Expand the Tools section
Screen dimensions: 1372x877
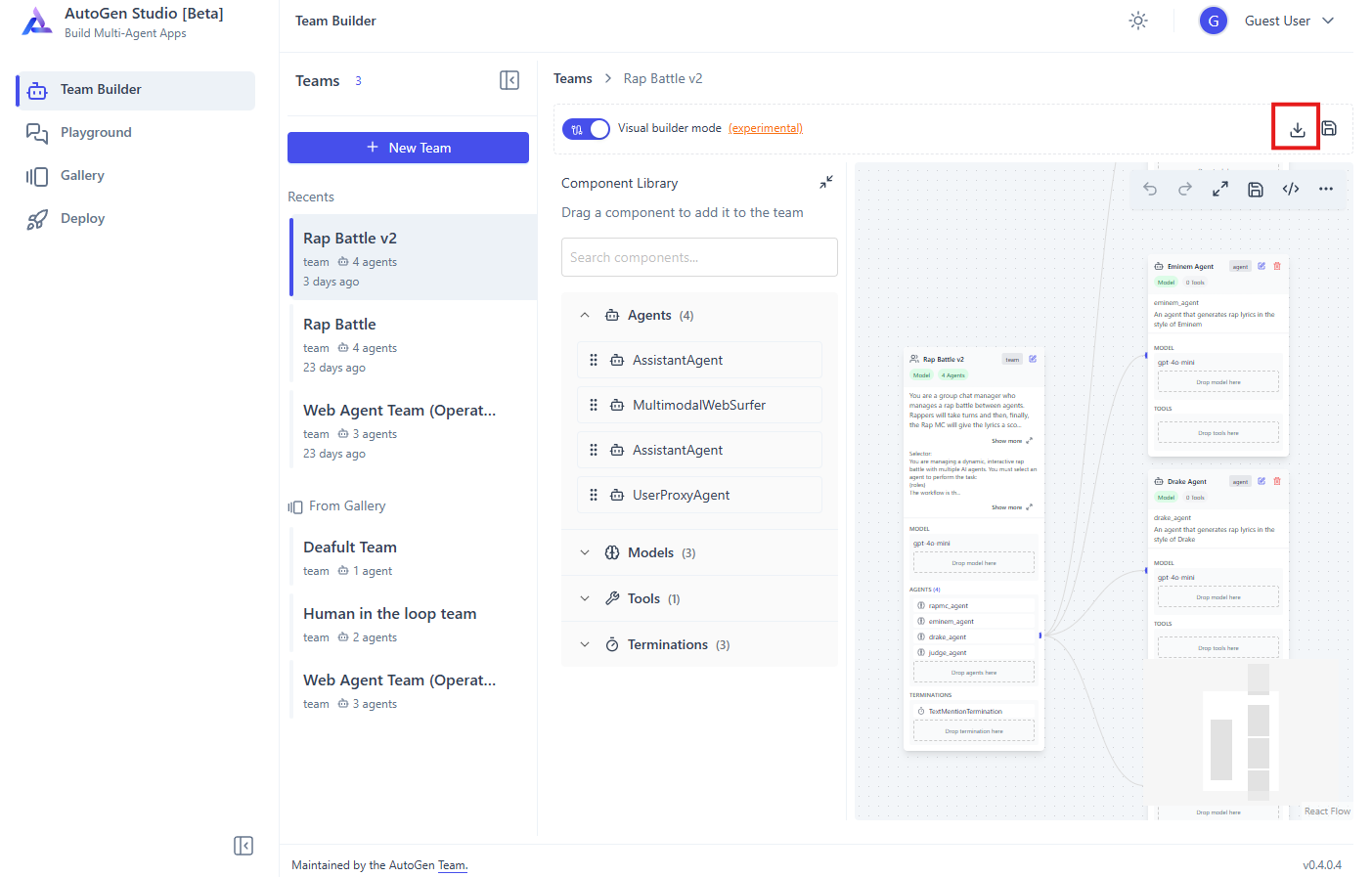(585, 598)
